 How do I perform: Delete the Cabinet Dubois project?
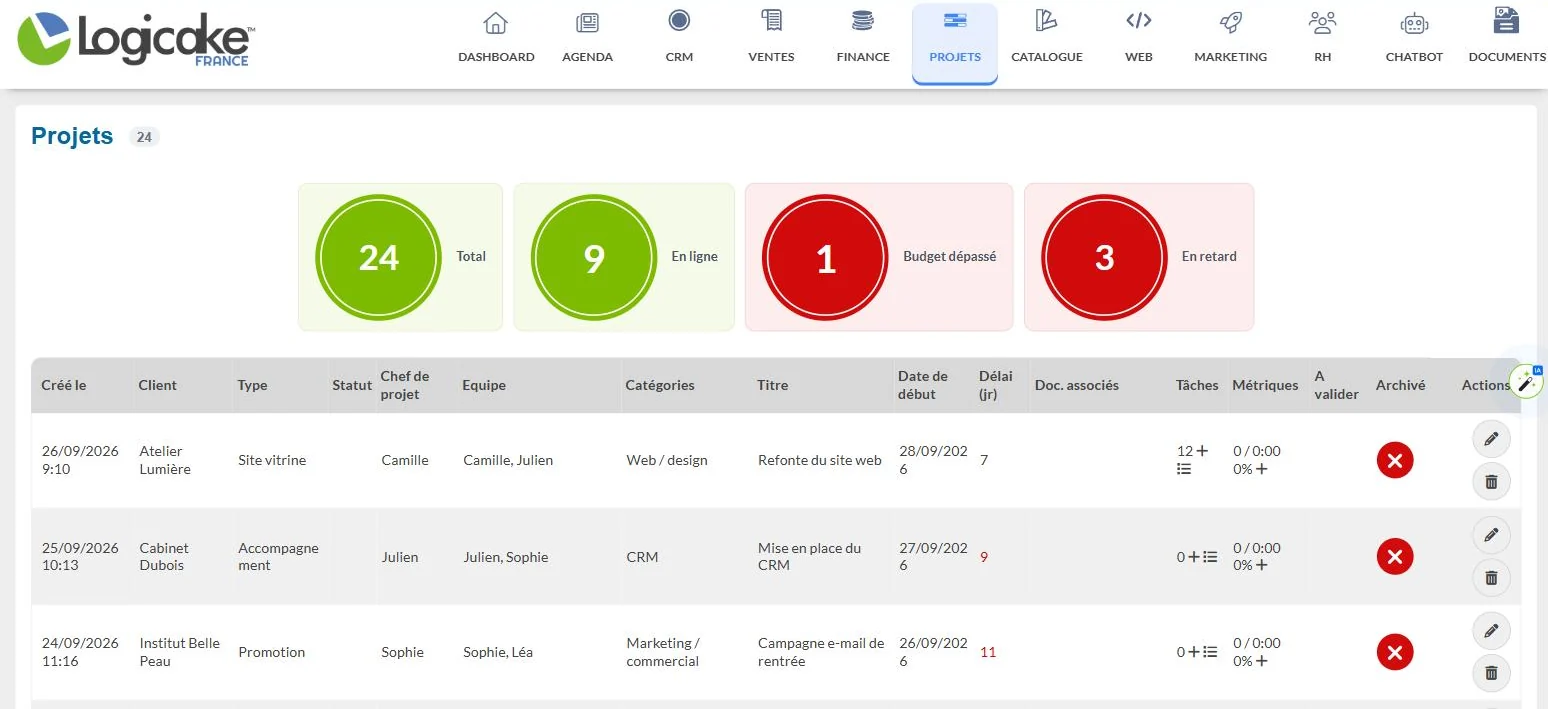pyautogui.click(x=1491, y=578)
